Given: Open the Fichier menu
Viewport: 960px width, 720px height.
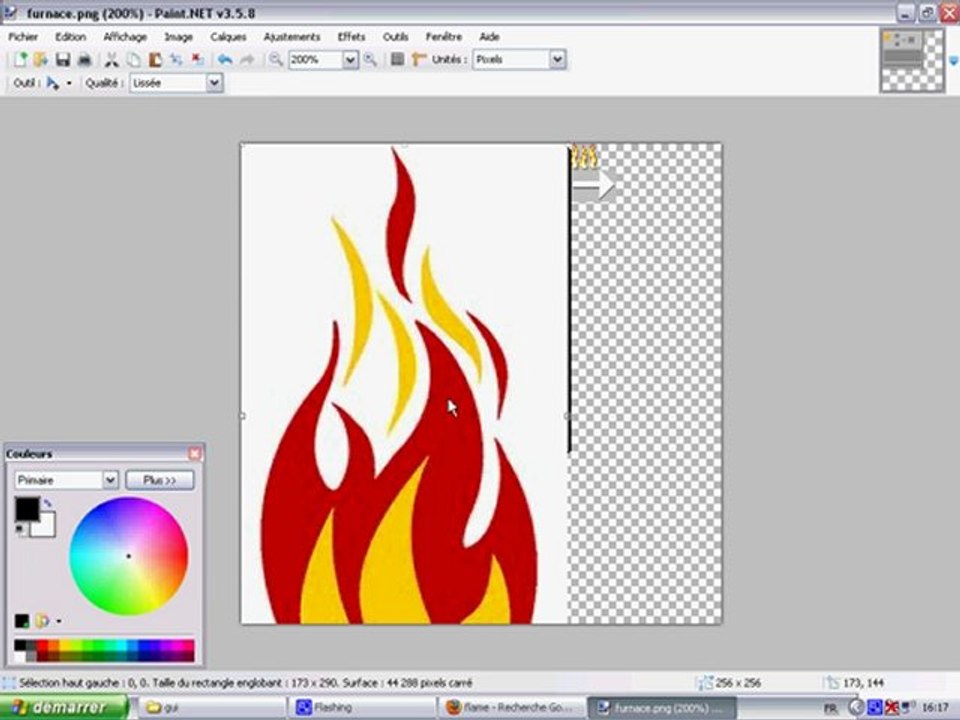Looking at the screenshot, I should coord(23,37).
